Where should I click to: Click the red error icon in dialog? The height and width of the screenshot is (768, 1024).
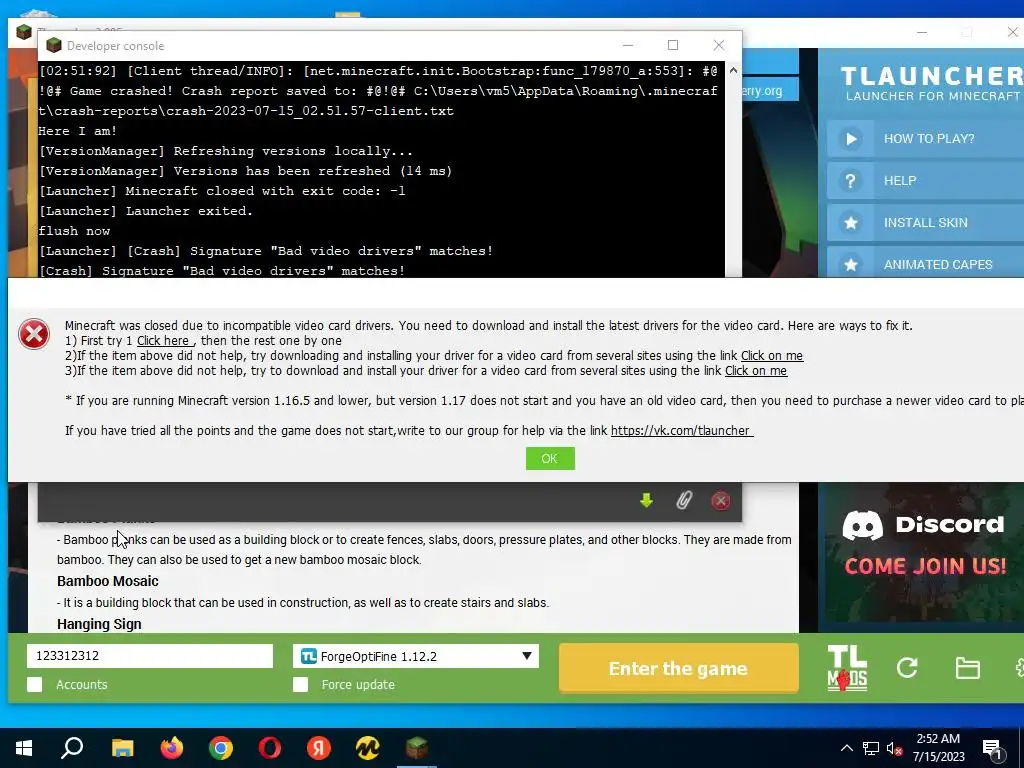point(34,334)
